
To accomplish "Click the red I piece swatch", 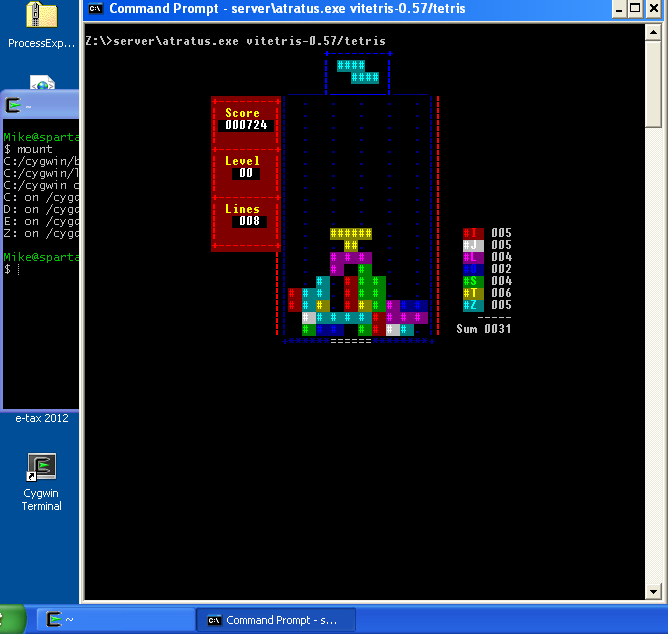I will (473, 233).
